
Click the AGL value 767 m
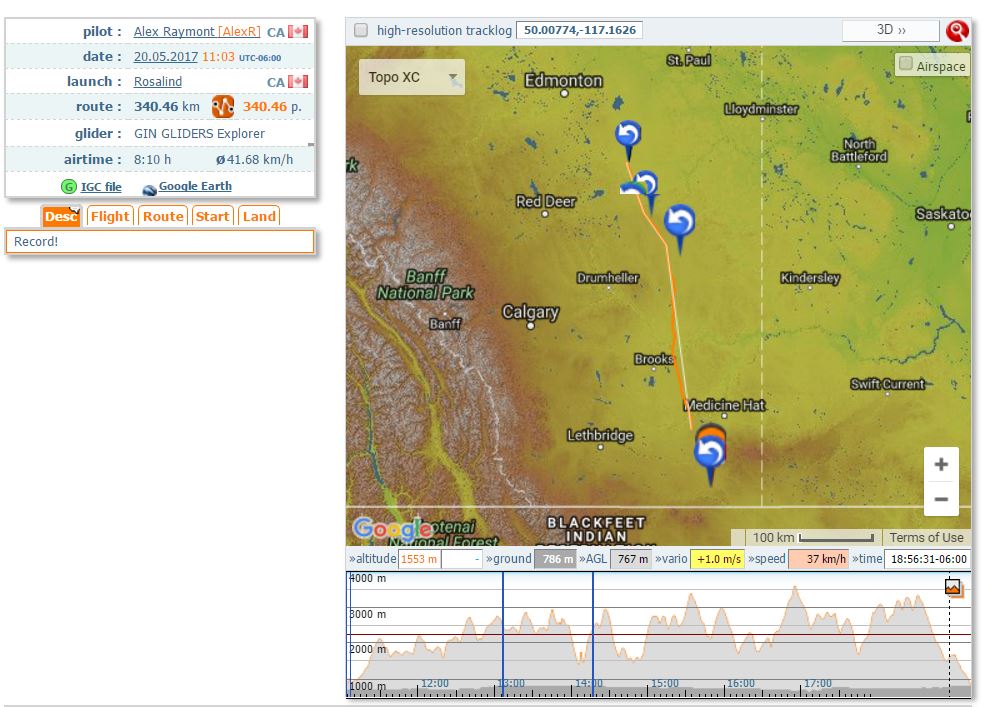[x=632, y=558]
